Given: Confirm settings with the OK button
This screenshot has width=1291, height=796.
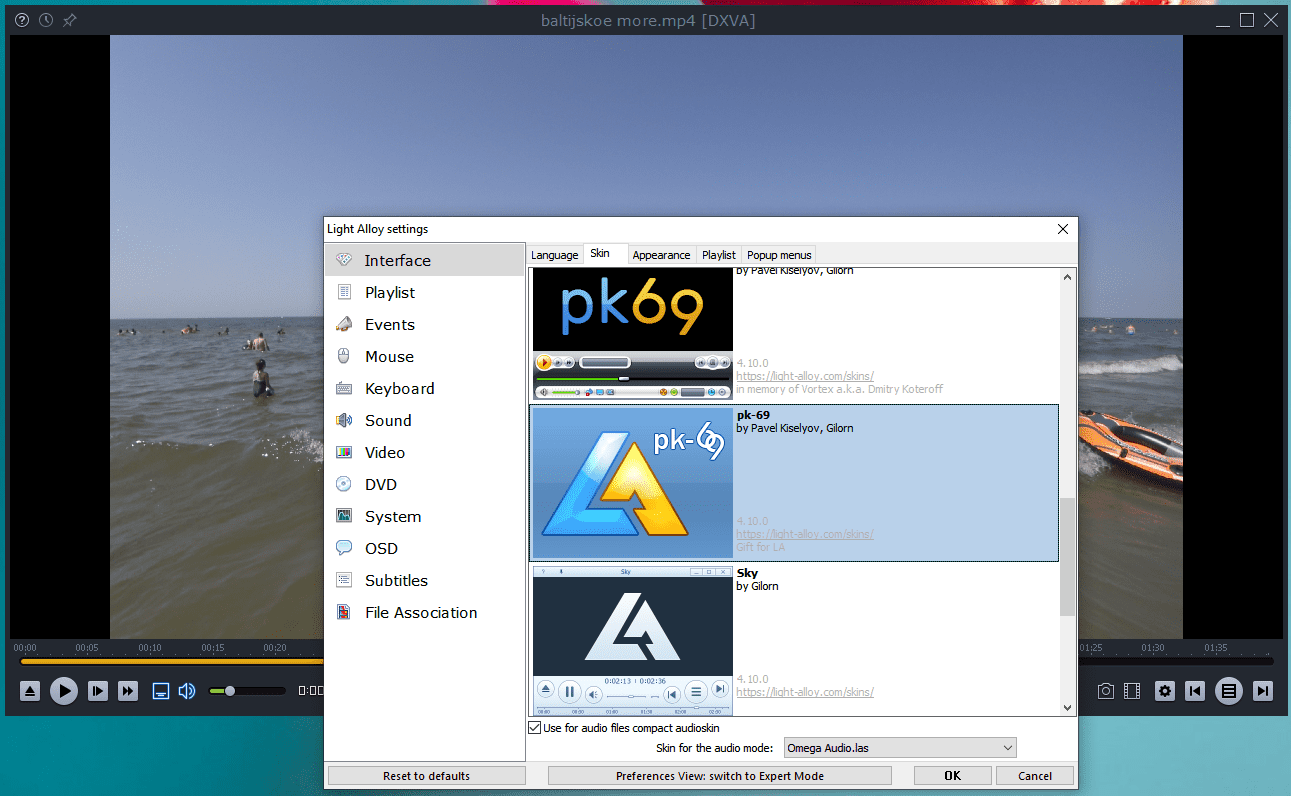Looking at the screenshot, I should (952, 776).
